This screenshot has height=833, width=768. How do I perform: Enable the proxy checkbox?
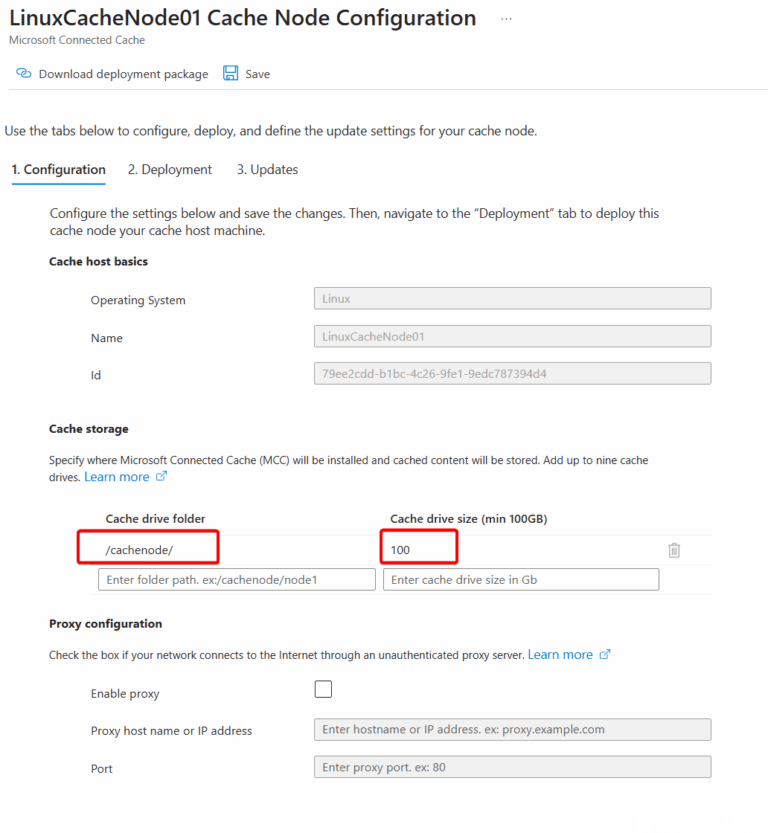323,689
